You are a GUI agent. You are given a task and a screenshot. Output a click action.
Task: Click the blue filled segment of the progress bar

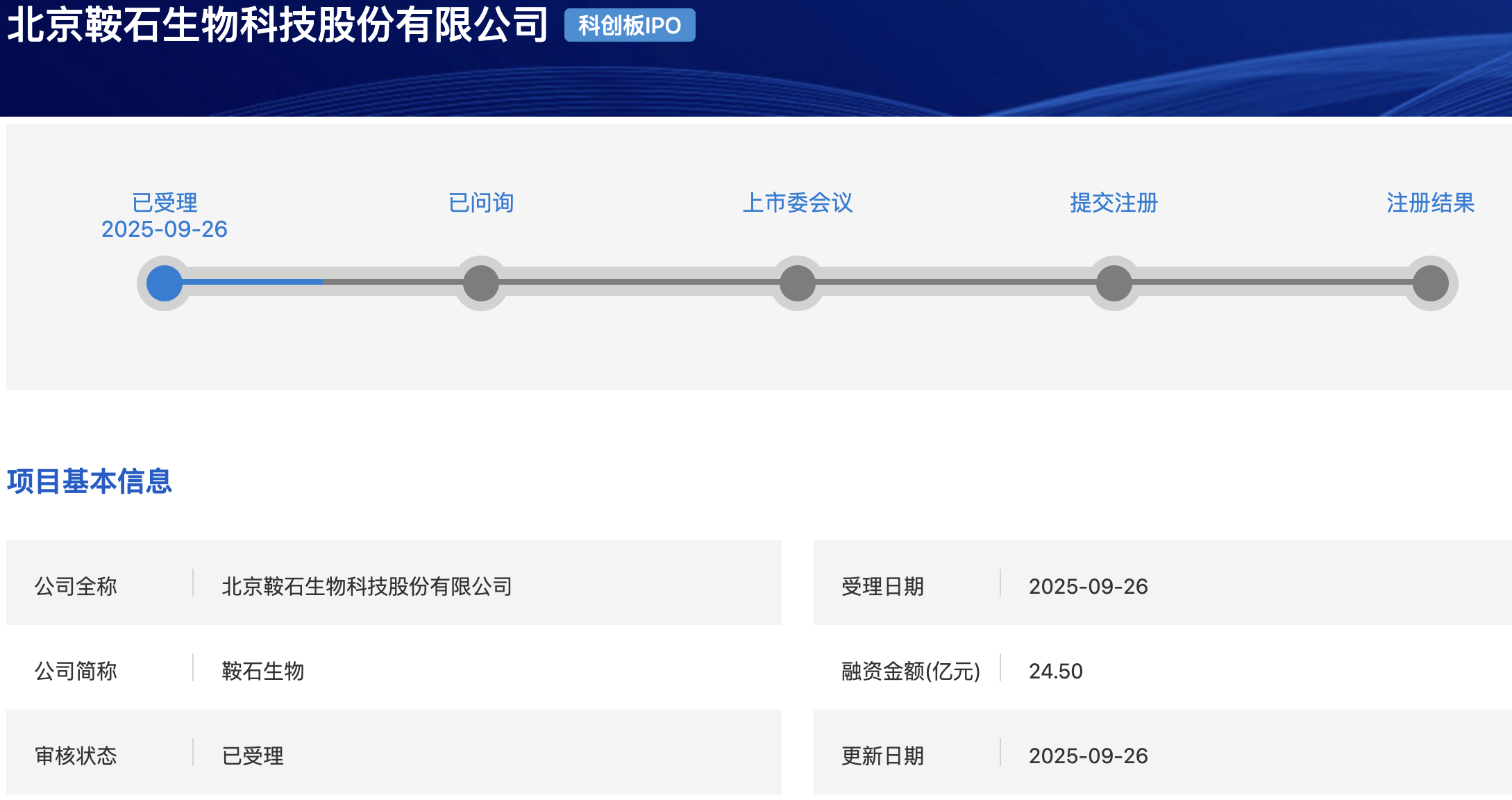click(x=253, y=282)
